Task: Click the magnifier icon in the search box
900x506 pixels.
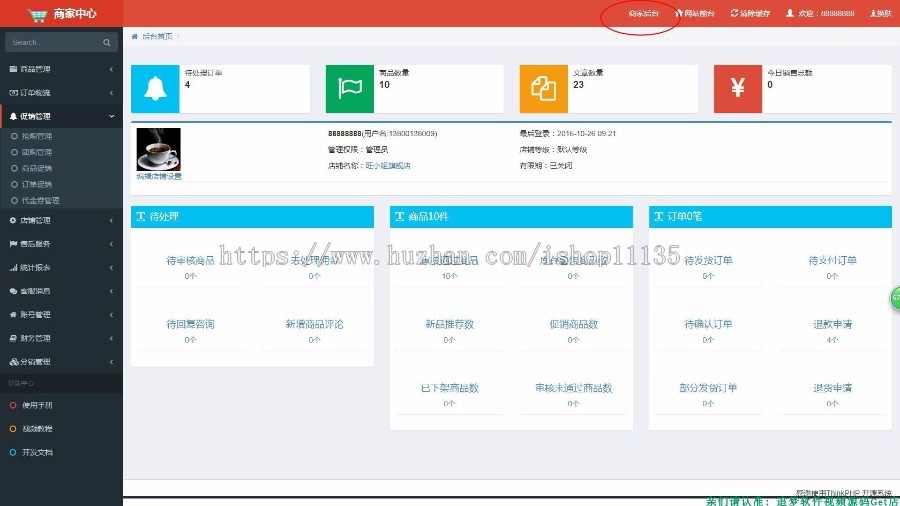Action: pos(107,43)
